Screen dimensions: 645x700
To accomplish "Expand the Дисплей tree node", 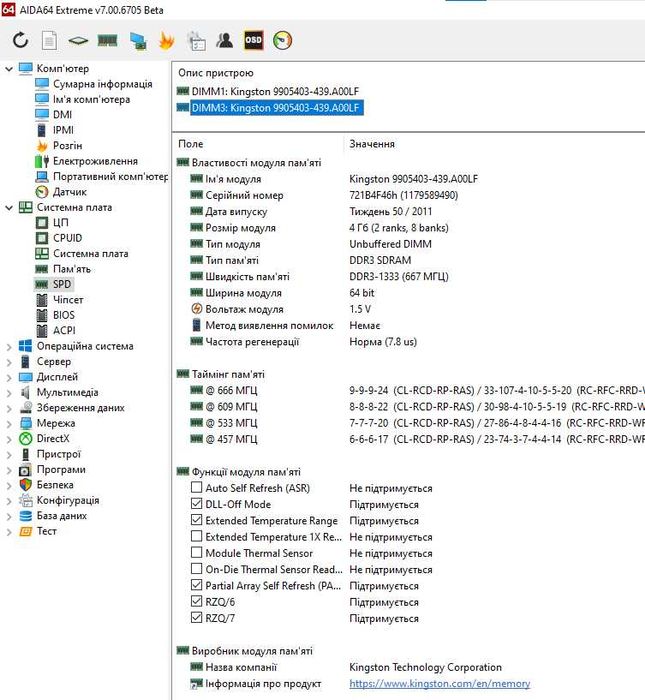I will coord(8,377).
